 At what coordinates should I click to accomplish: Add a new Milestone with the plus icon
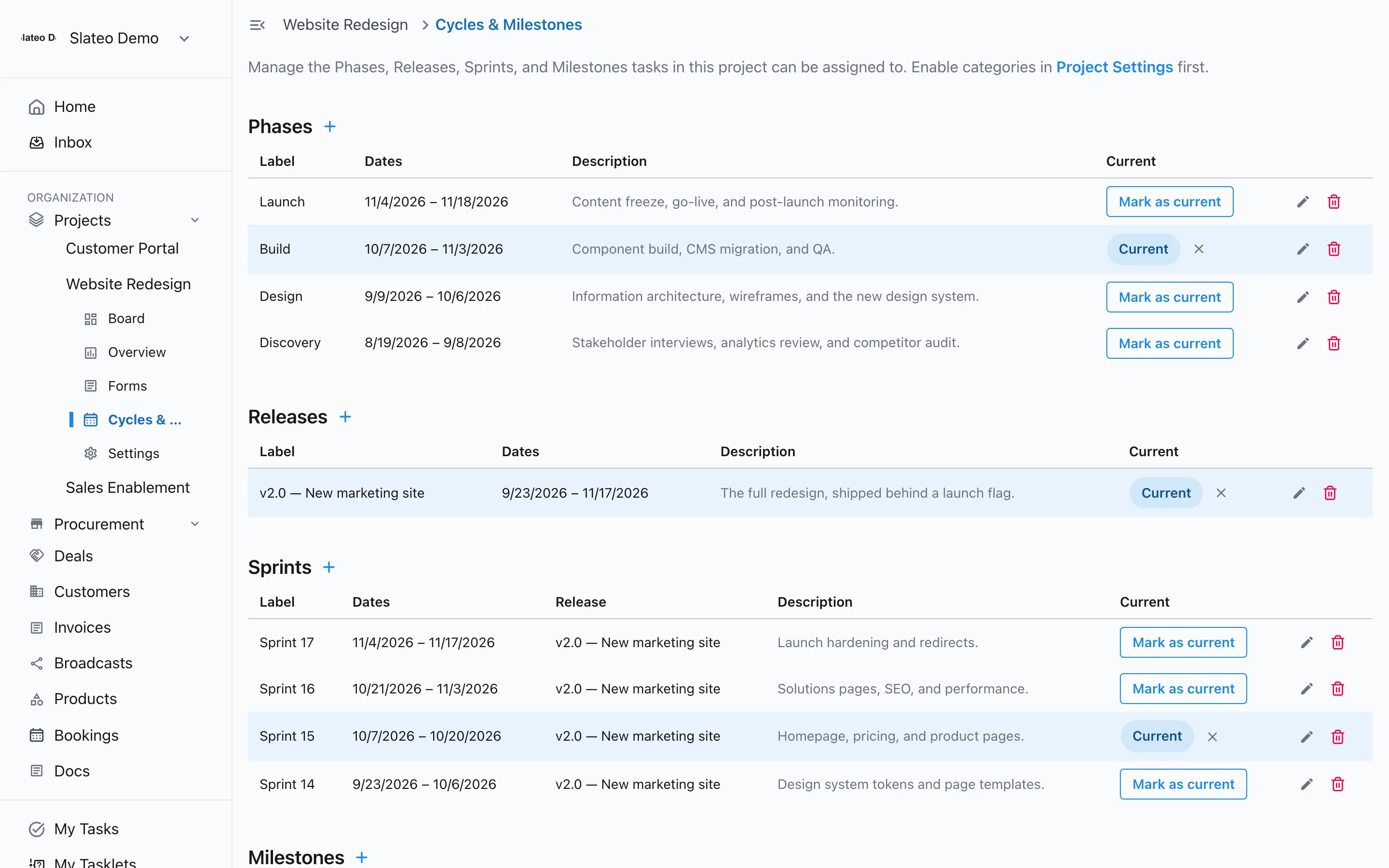362,857
